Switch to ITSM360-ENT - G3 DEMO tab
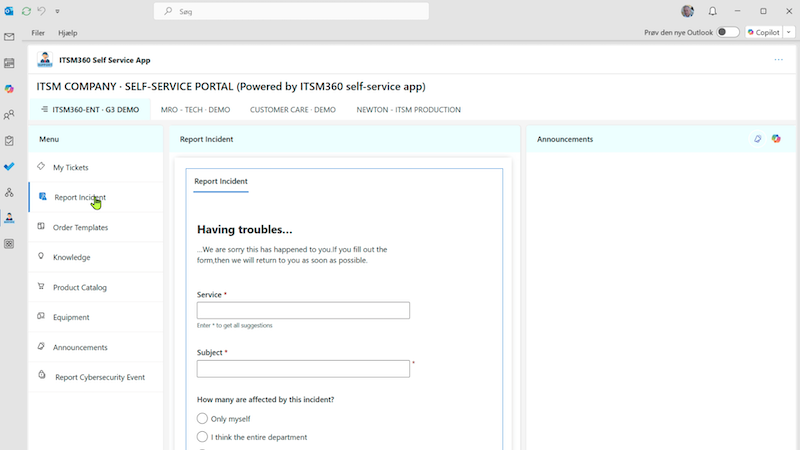This screenshot has width=800, height=450. 90,110
